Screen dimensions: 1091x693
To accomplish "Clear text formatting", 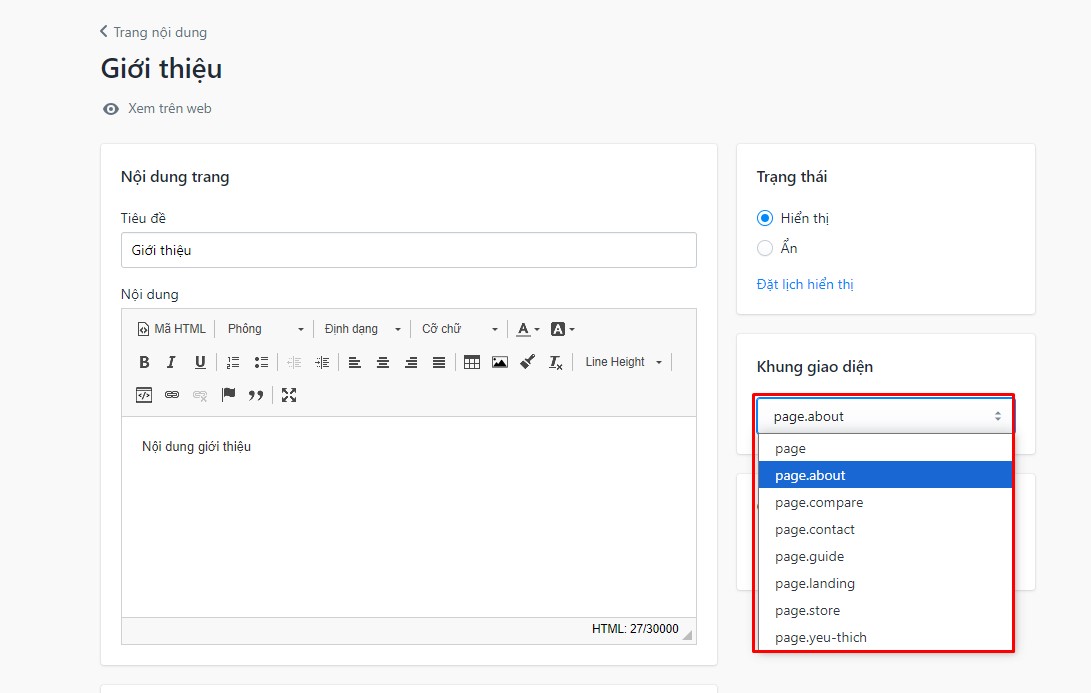I will [555, 362].
